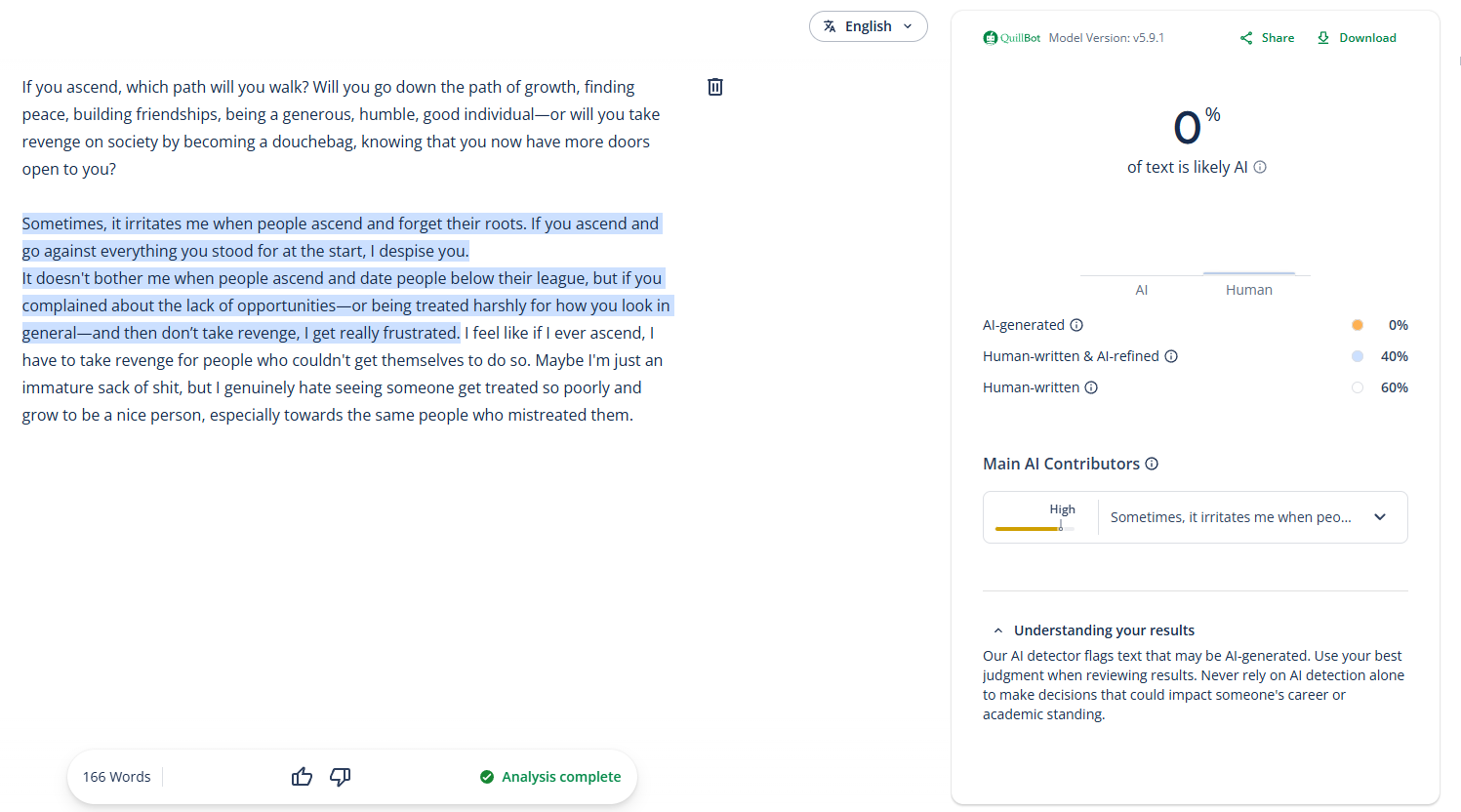Select the Human label under the chart

tap(1248, 290)
